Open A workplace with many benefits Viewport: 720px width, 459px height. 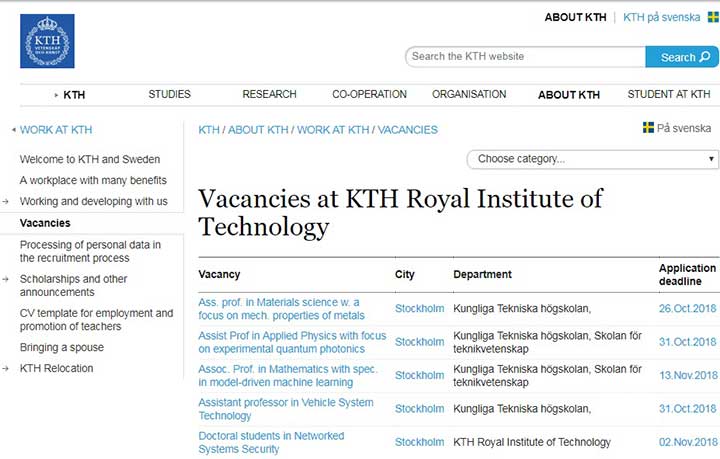[93, 180]
